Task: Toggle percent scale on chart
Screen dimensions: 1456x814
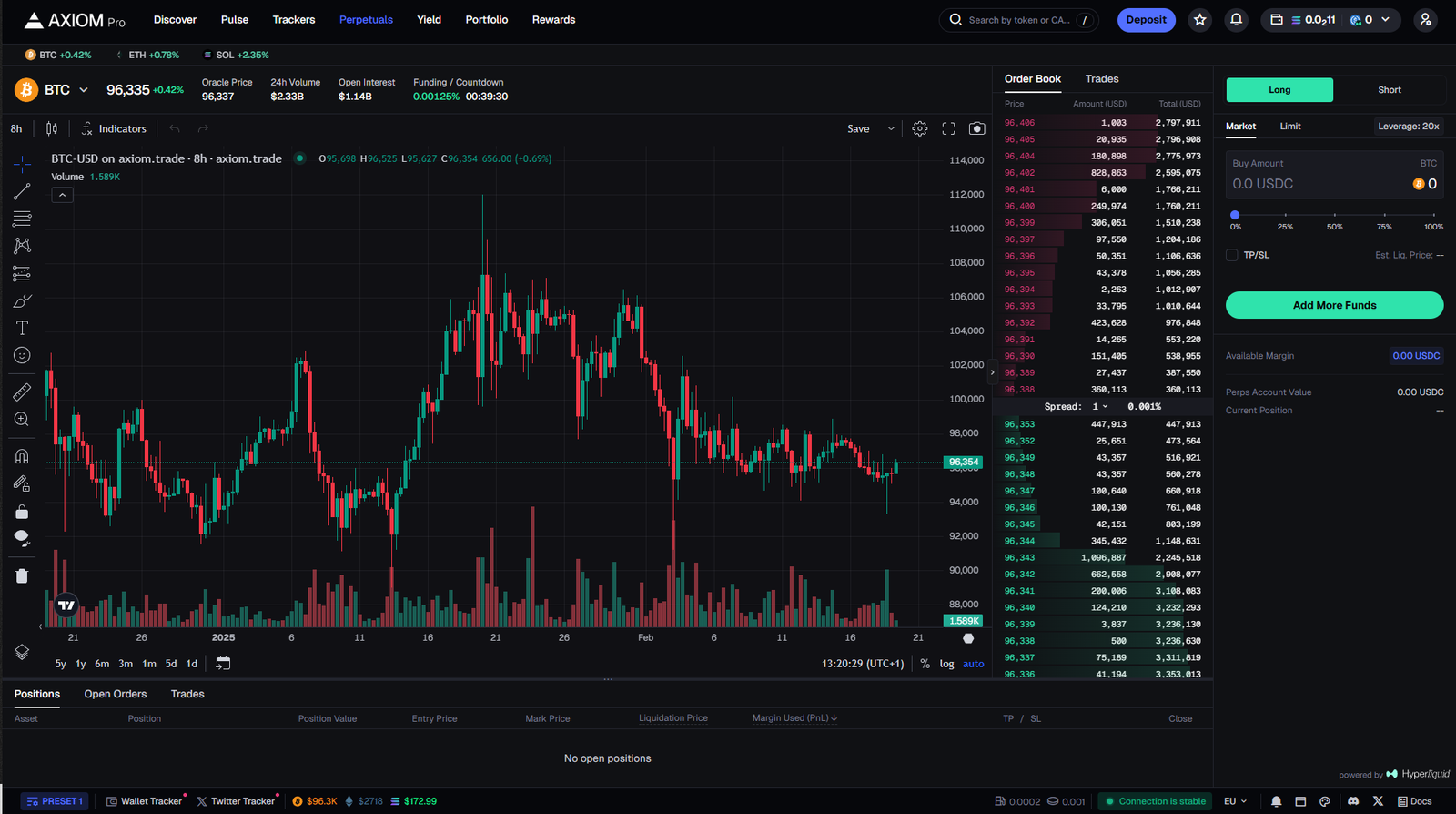Action: coord(925,664)
